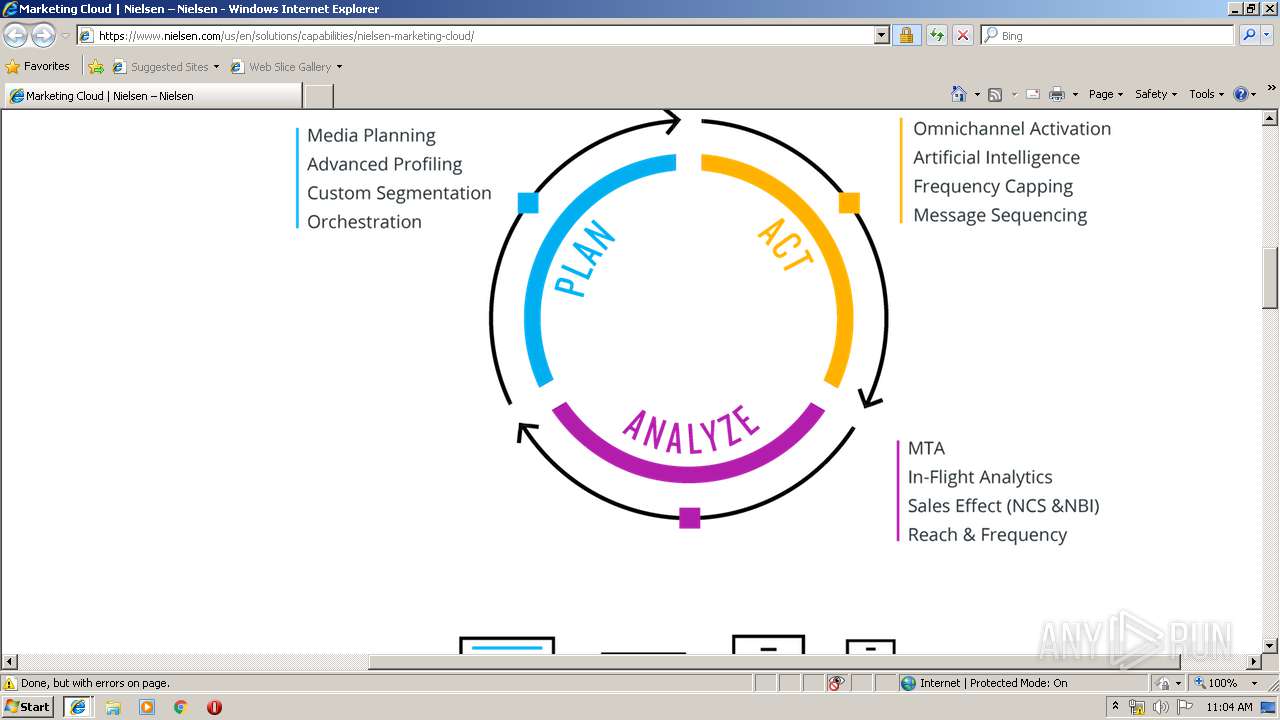Click the Start button
Image resolution: width=1280 pixels, height=720 pixels.
pyautogui.click(x=27, y=707)
